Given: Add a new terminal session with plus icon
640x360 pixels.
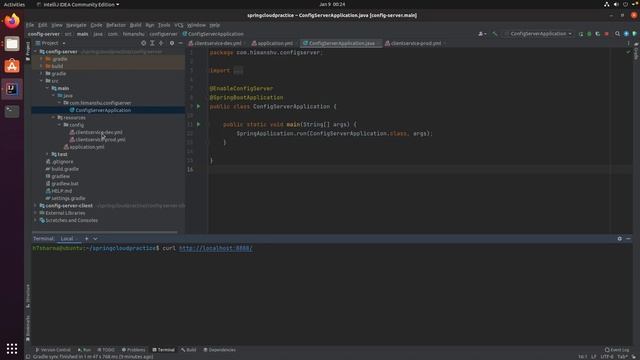Looking at the screenshot, I should (x=87, y=239).
